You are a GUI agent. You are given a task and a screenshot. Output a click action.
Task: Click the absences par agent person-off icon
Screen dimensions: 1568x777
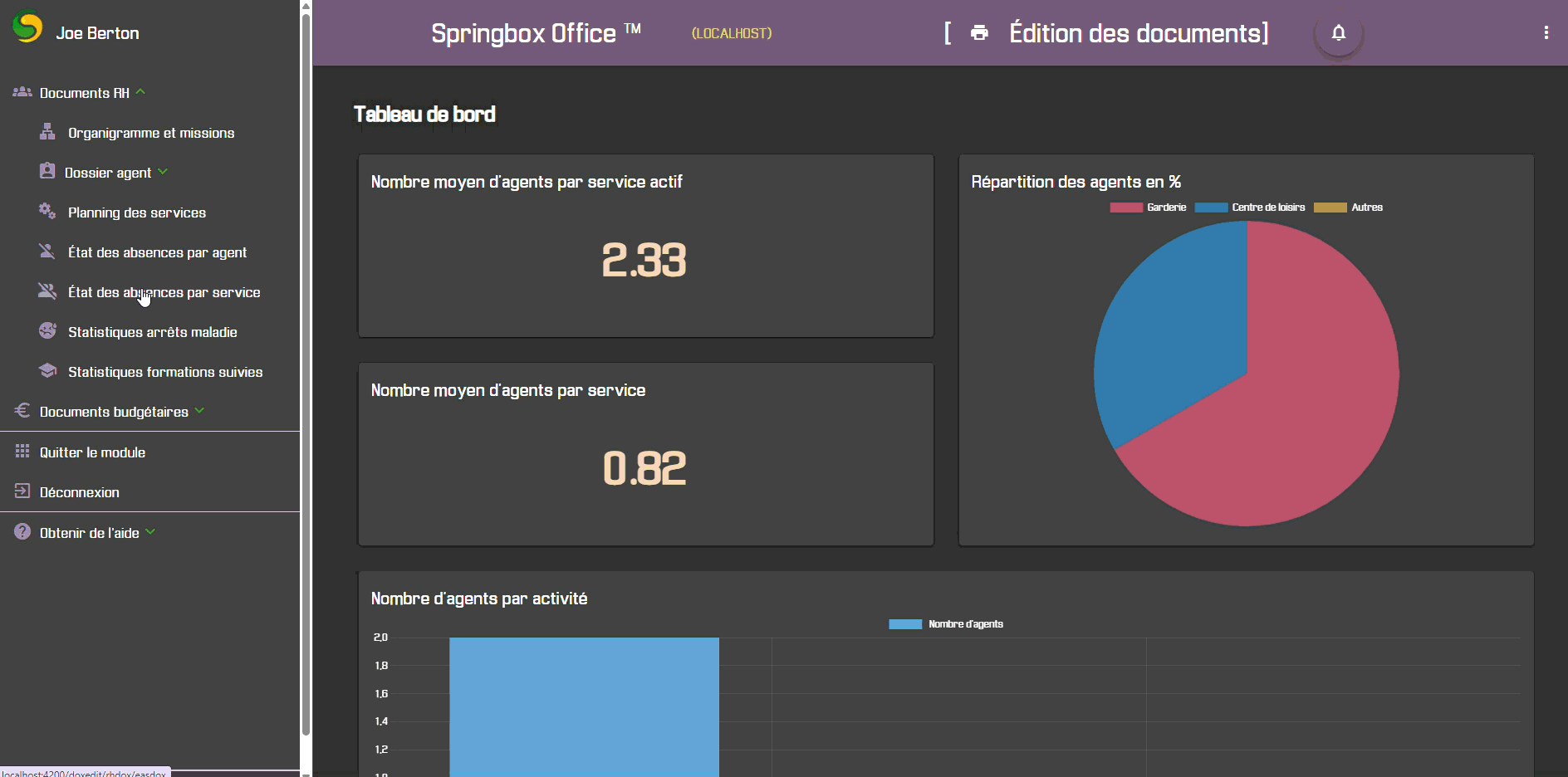[x=47, y=251]
